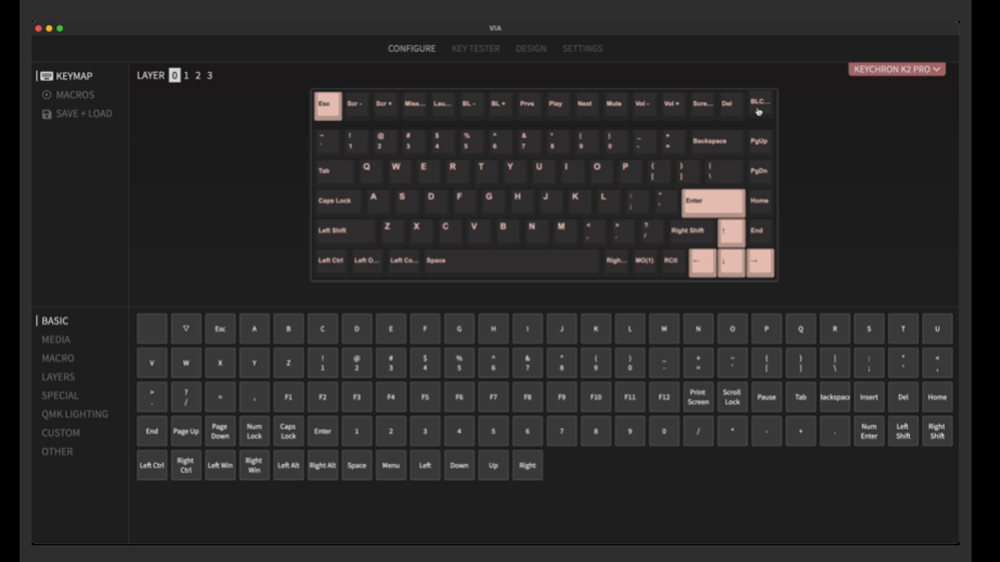Select the down arrow key on layout
The height and width of the screenshot is (562, 1000).
click(731, 263)
